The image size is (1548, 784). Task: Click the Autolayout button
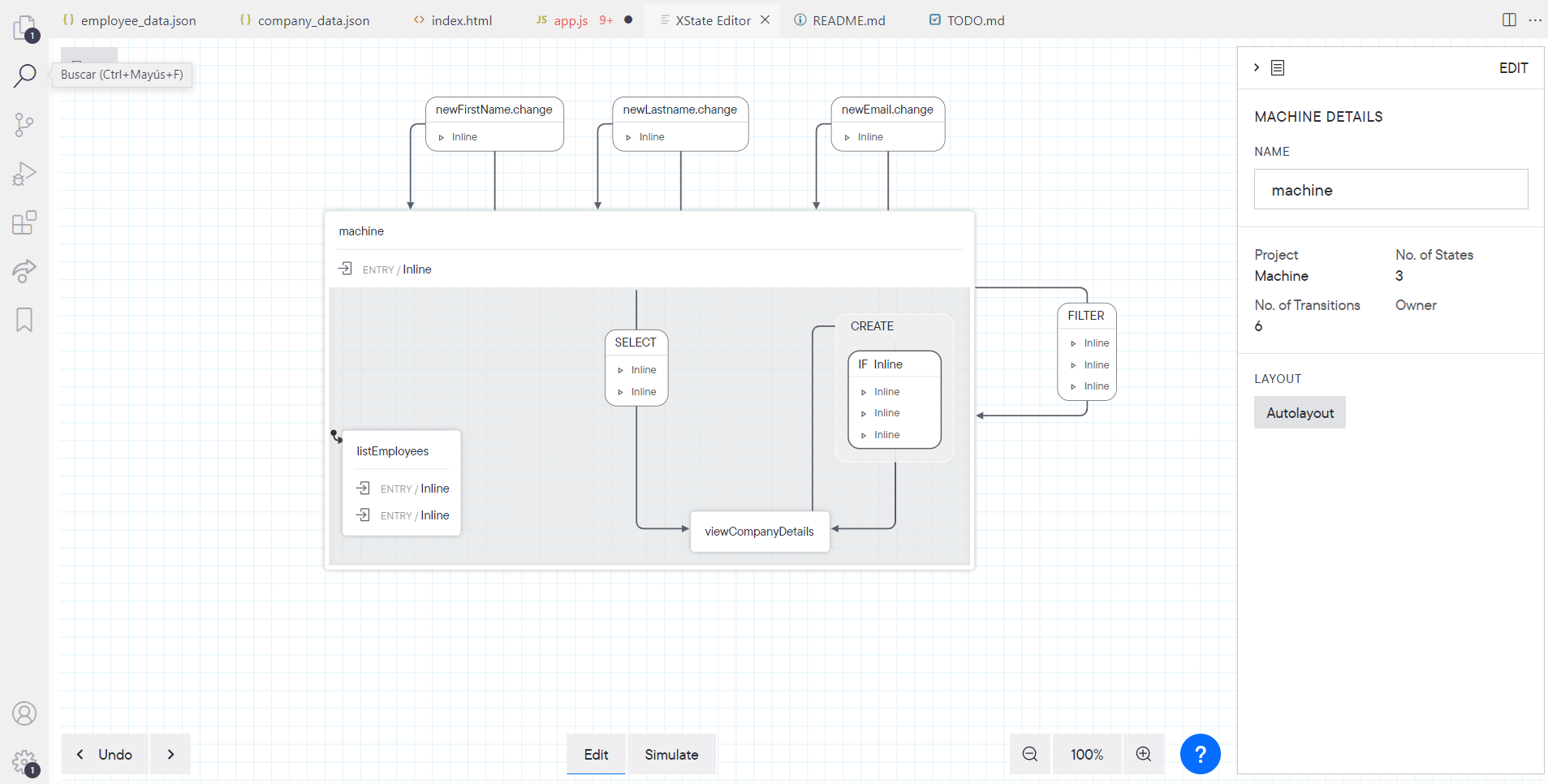pos(1300,412)
